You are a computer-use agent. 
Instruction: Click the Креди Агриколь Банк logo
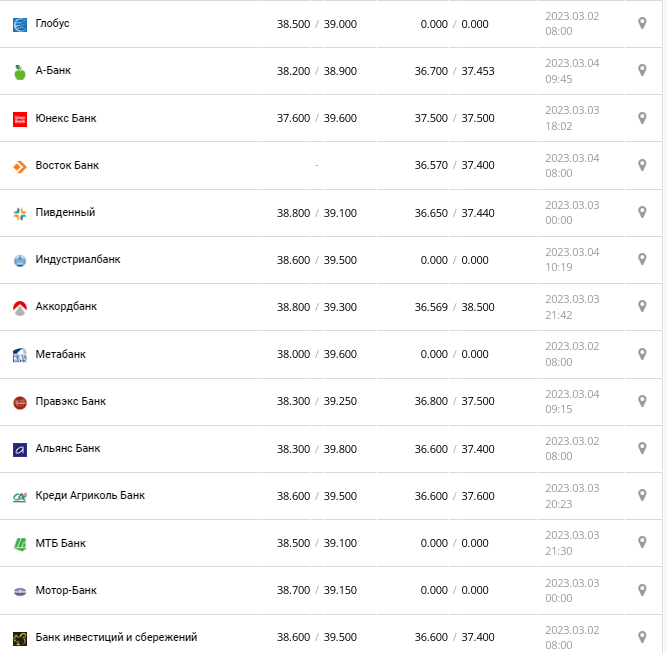click(20, 496)
